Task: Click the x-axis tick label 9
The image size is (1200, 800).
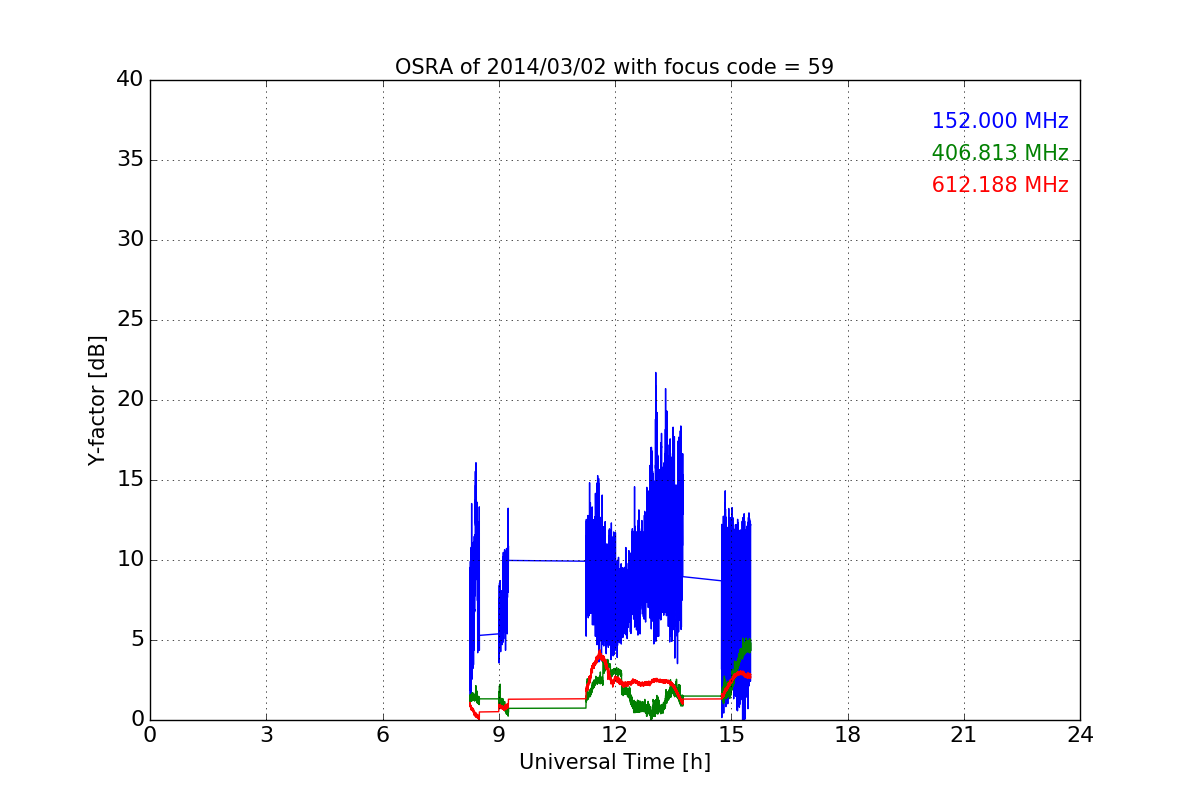Action: point(499,735)
